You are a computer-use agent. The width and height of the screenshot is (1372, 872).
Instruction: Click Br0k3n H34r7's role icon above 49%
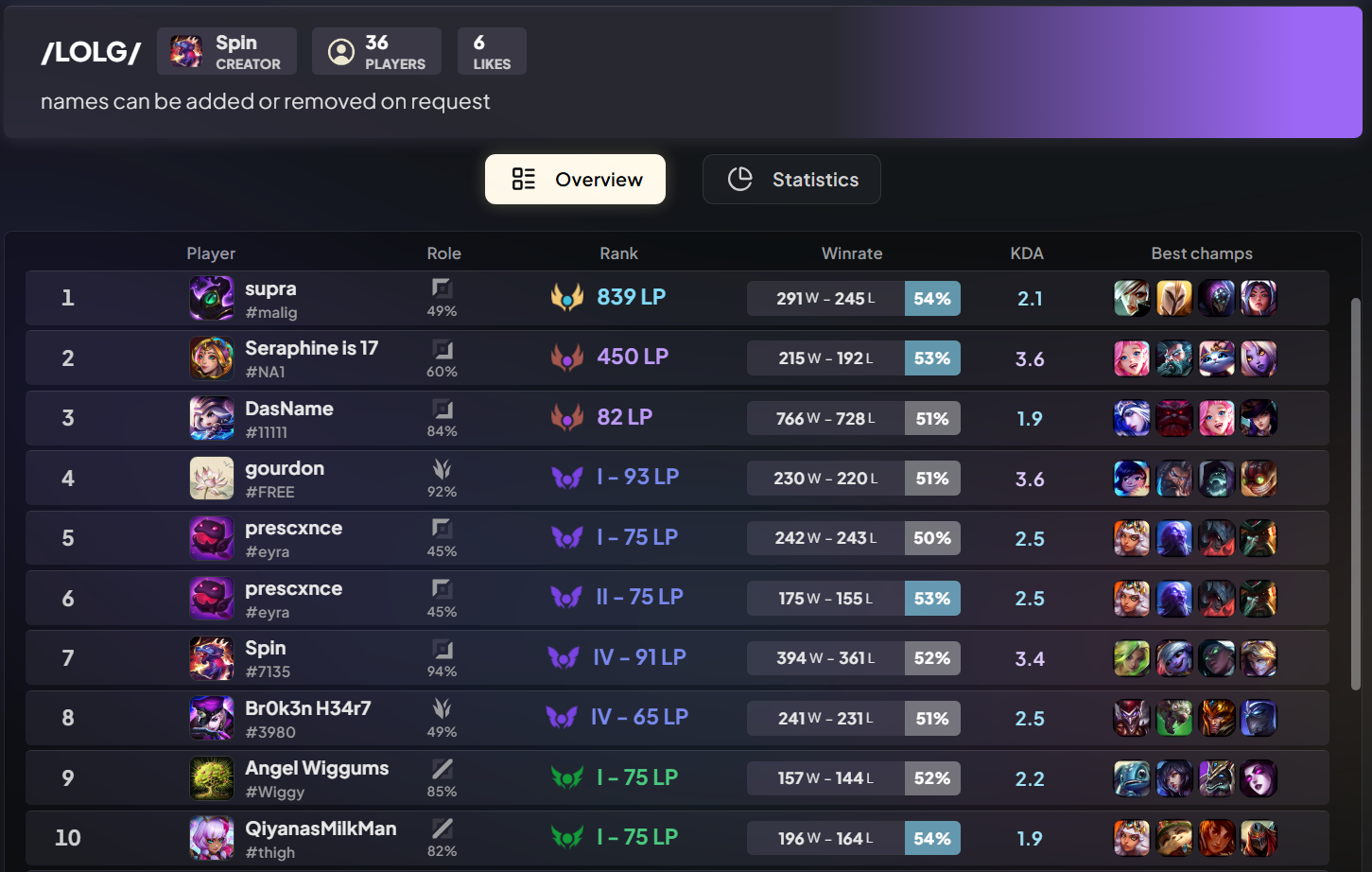click(442, 708)
